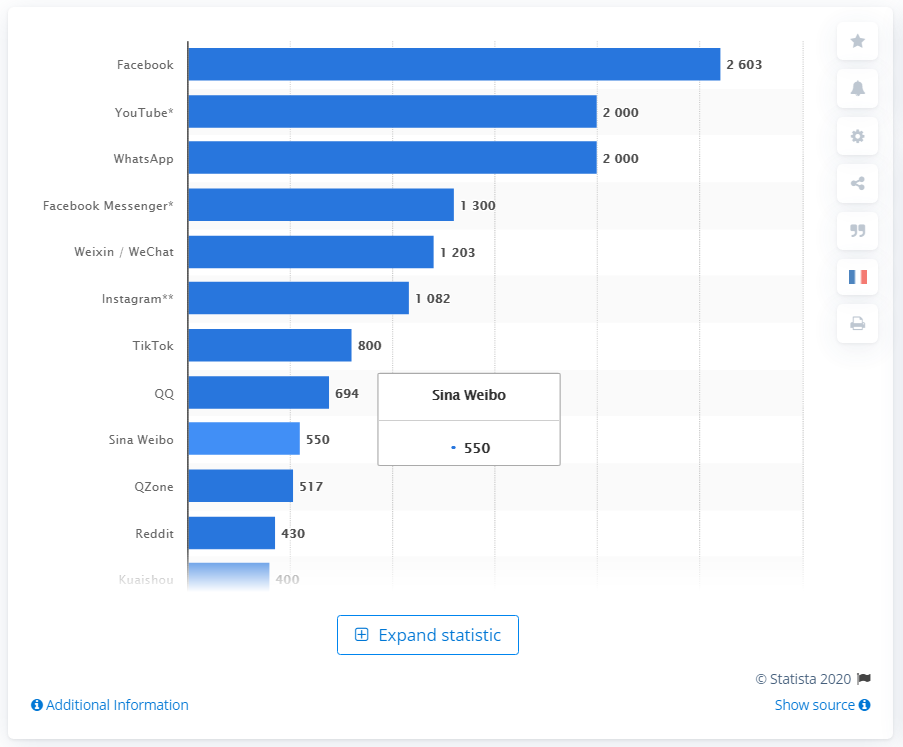903x747 pixels.
Task: Click the Facebook Messenger* axis label
Action: (108, 206)
